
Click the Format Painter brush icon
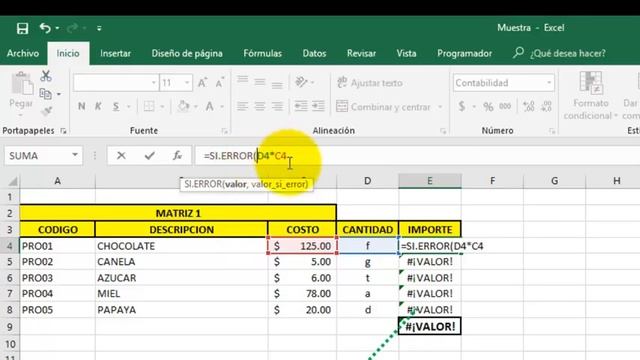pyautogui.click(x=46, y=111)
